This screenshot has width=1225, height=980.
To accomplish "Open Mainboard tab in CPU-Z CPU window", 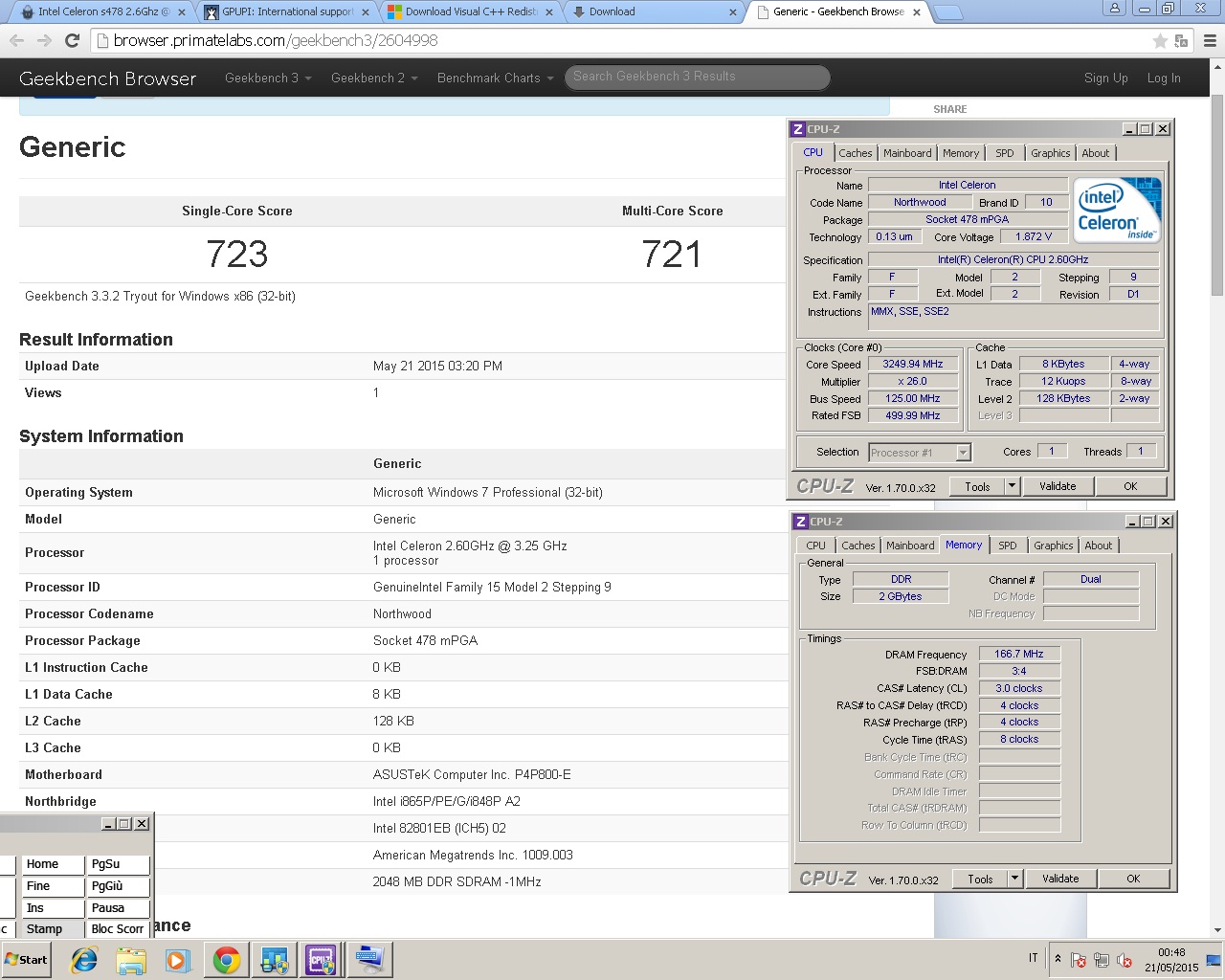I will point(907,153).
